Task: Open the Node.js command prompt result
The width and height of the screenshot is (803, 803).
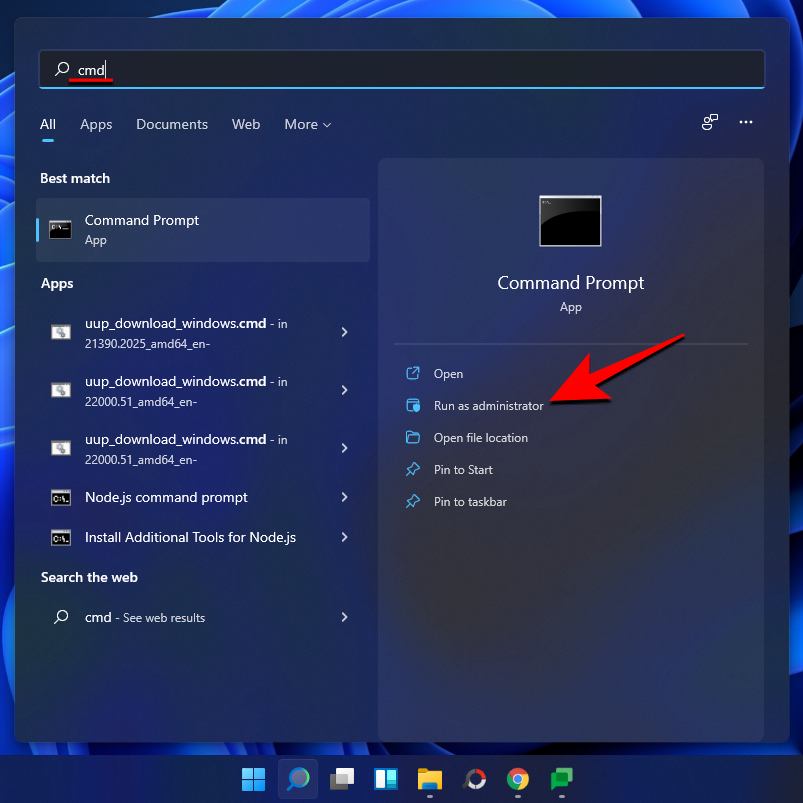Action: [165, 497]
